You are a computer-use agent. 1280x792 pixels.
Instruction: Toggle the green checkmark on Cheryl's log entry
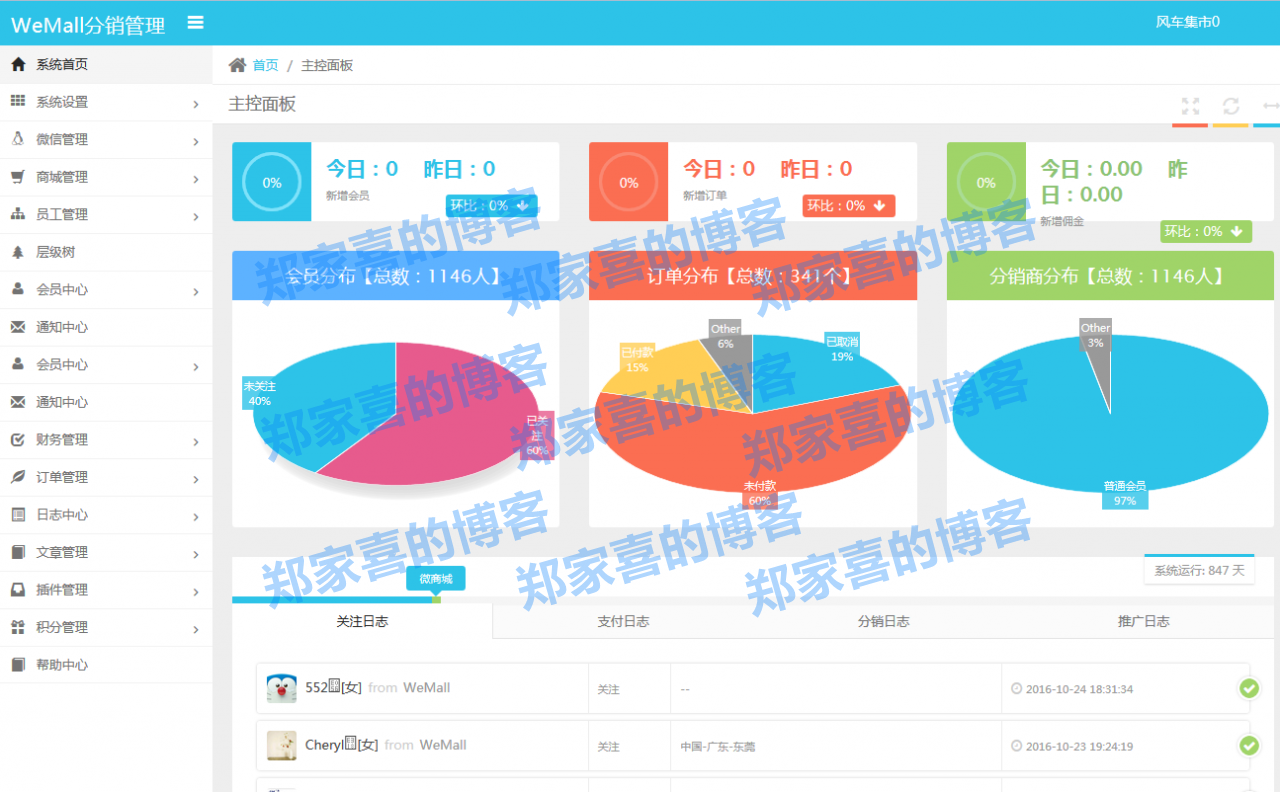pyautogui.click(x=1249, y=745)
